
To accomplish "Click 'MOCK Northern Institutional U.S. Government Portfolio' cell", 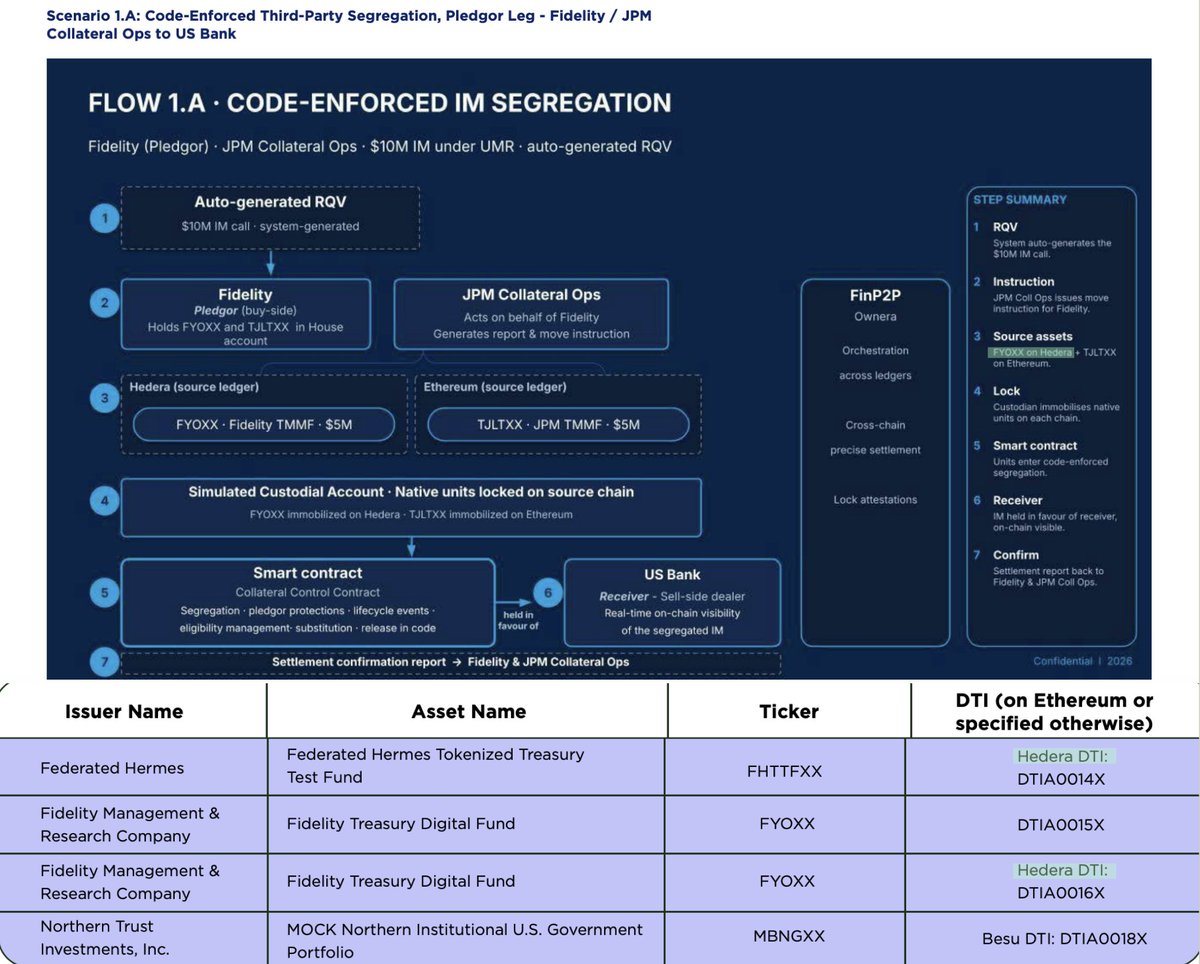I will (464, 940).
